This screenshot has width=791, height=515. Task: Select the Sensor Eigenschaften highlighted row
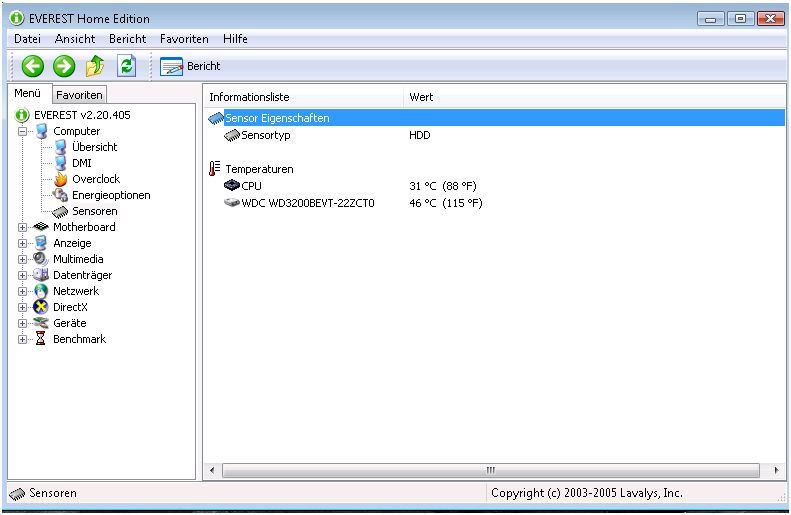[x=496, y=118]
